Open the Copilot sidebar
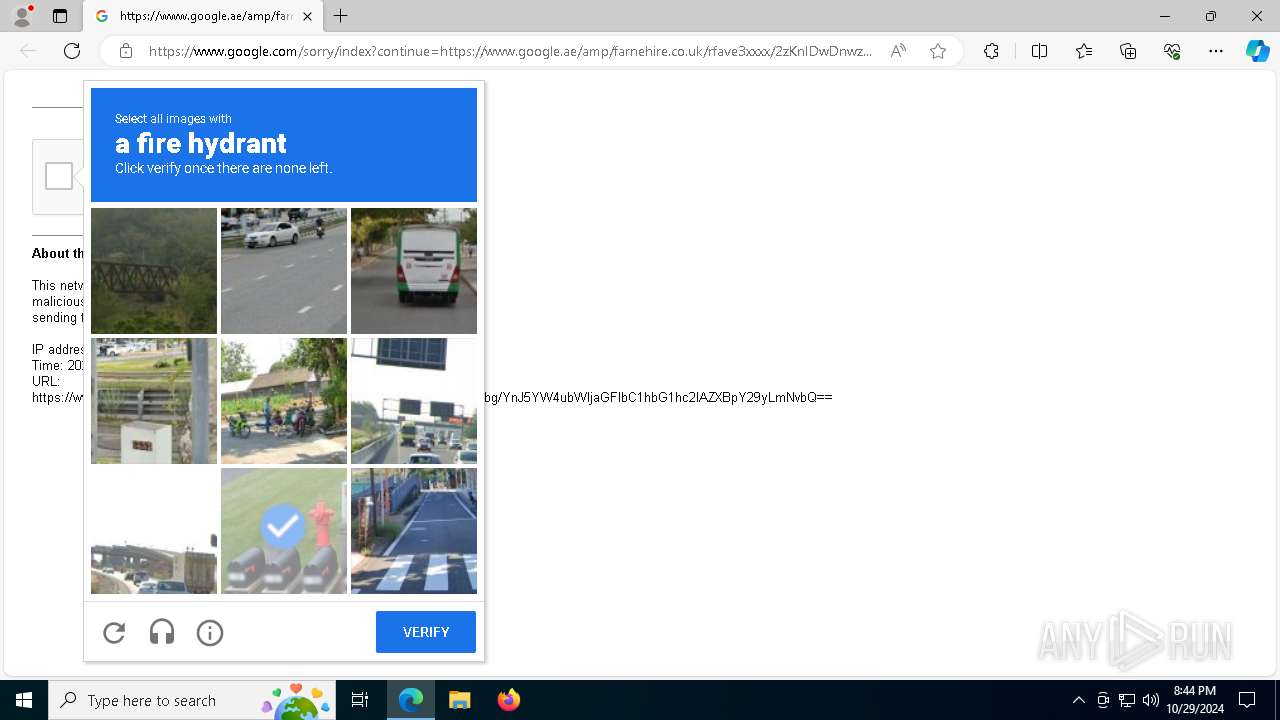 pyautogui.click(x=1257, y=51)
